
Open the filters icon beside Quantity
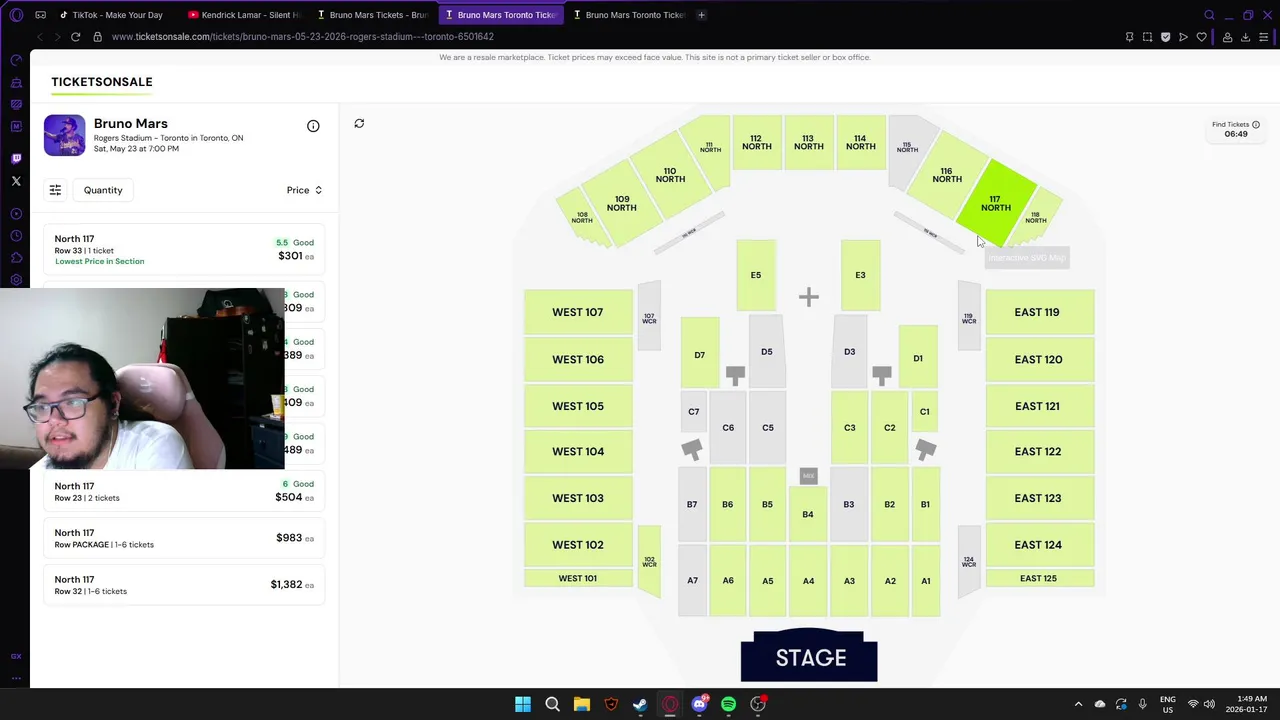pyautogui.click(x=55, y=190)
